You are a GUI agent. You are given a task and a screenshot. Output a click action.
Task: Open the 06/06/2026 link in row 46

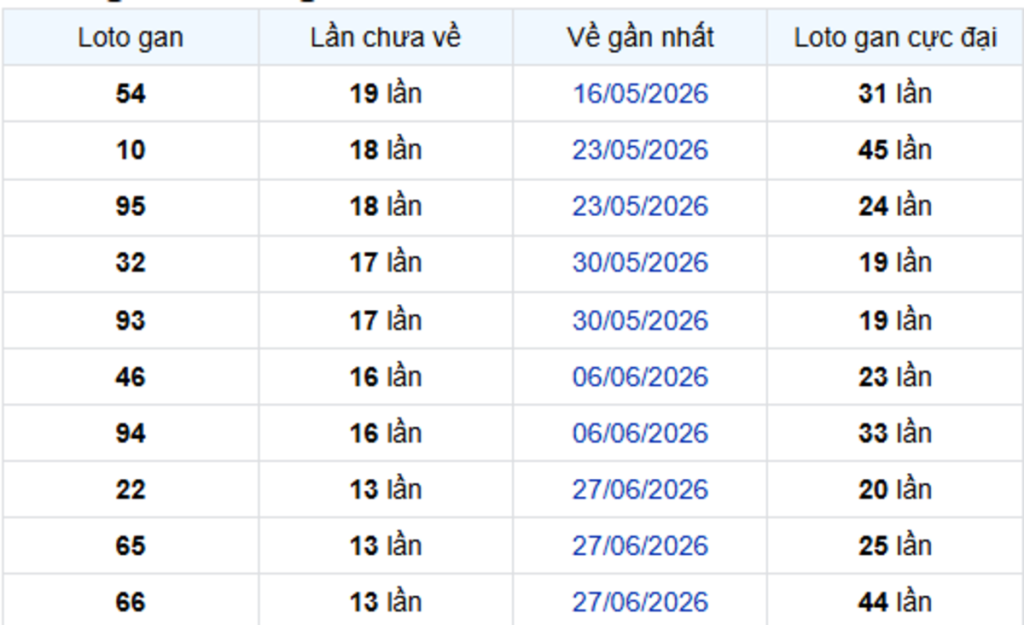click(640, 377)
